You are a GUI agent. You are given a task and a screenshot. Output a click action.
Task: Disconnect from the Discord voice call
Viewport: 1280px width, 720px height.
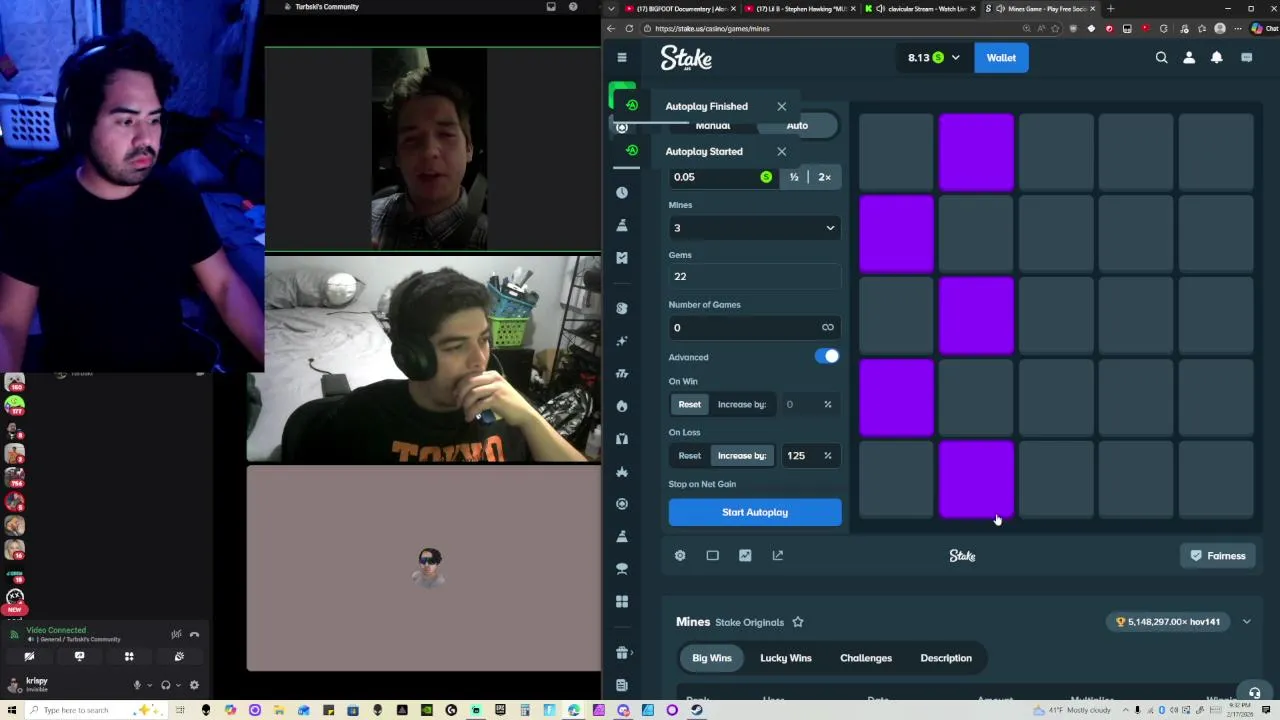click(x=195, y=634)
